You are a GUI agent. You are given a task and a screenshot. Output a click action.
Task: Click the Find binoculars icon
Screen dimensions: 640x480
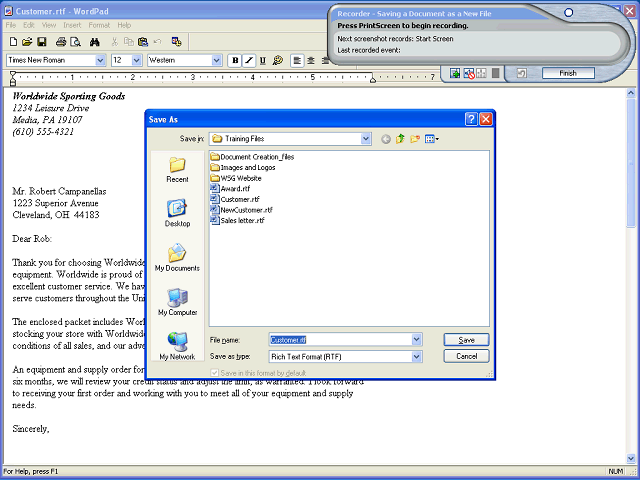[95, 42]
